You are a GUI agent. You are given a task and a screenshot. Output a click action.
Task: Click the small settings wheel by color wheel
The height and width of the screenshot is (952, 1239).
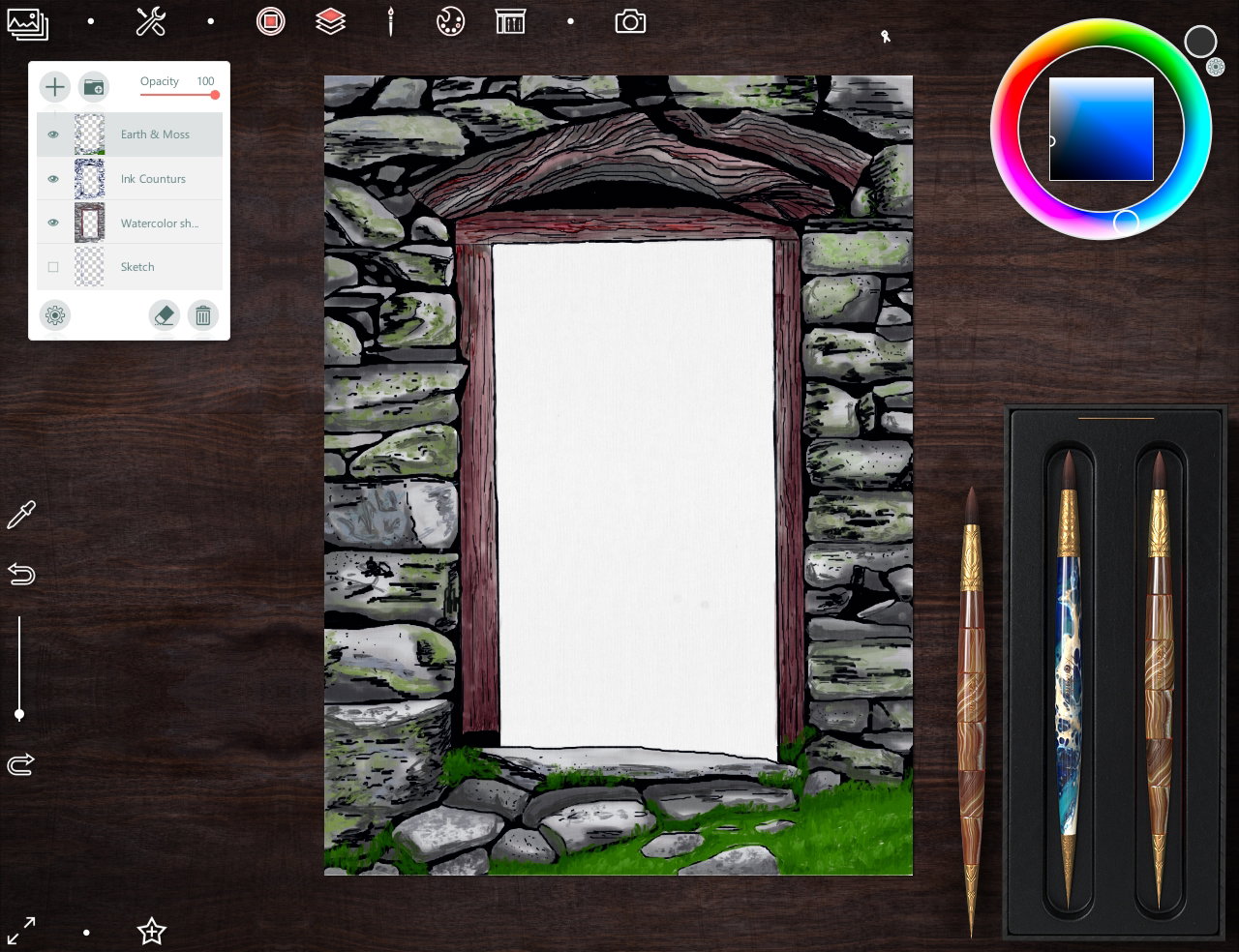[1215, 67]
